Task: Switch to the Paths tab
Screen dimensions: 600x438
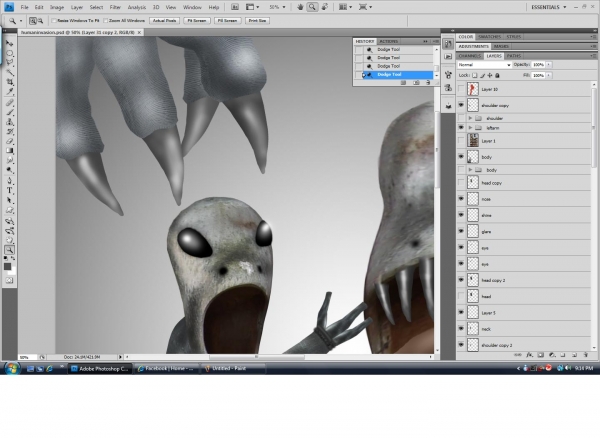Action: 514,56
